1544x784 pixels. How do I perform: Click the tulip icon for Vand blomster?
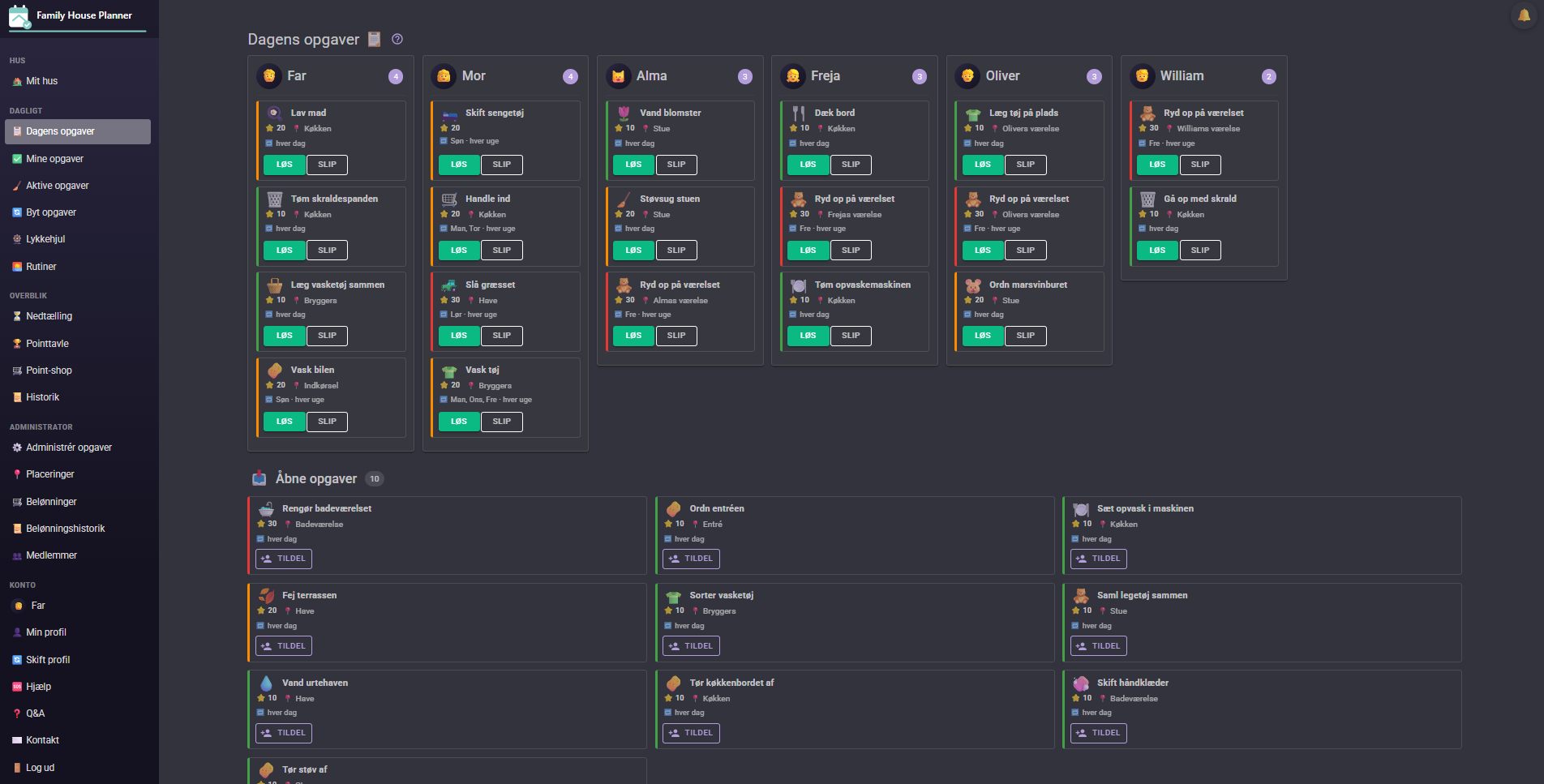(624, 114)
